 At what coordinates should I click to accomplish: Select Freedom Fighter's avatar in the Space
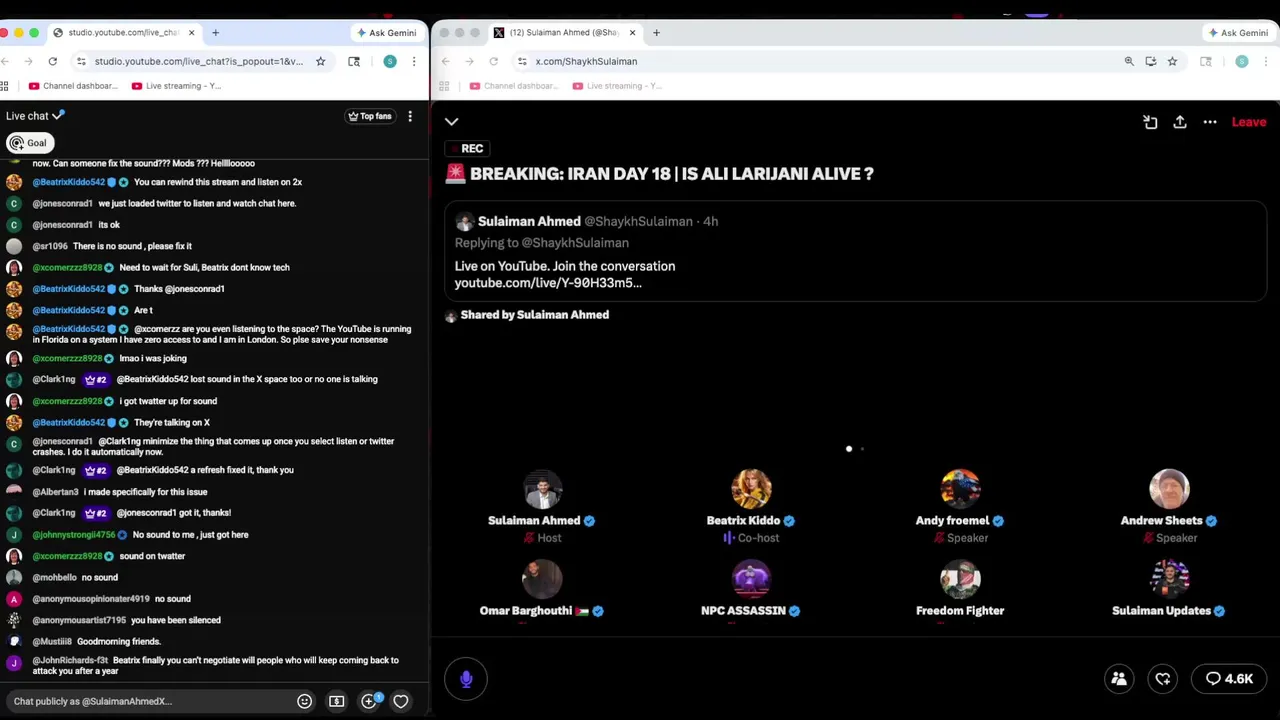pyautogui.click(x=960, y=579)
